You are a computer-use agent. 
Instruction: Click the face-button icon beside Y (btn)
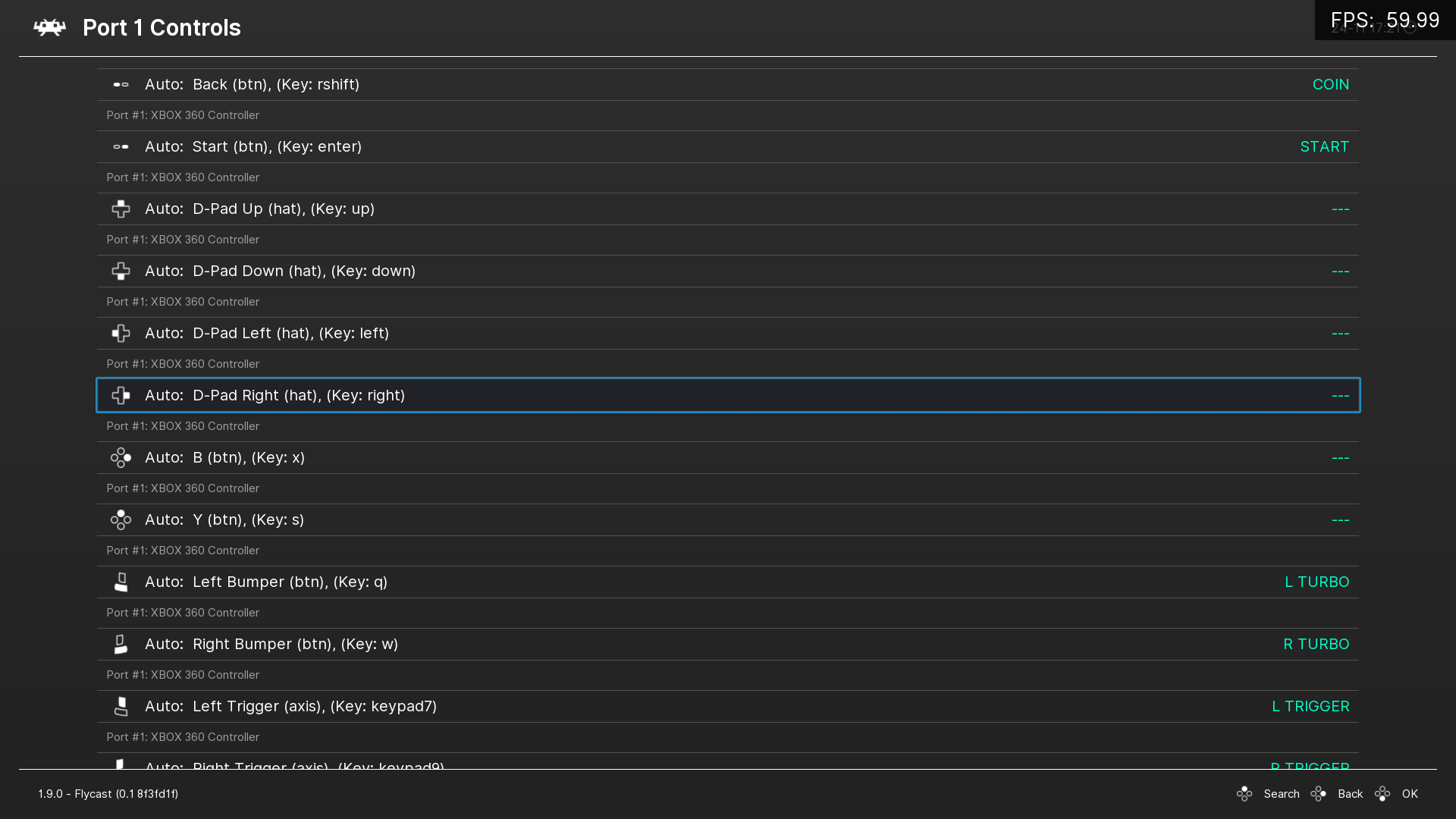pyautogui.click(x=121, y=519)
